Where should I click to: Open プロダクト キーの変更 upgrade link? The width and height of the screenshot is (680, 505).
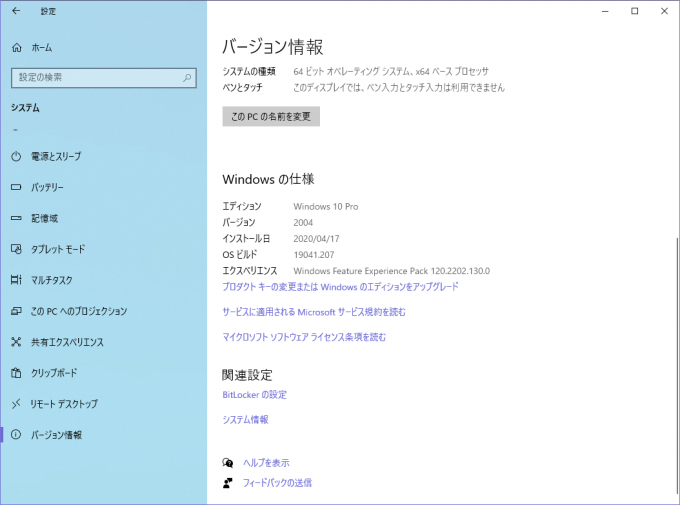click(340, 287)
